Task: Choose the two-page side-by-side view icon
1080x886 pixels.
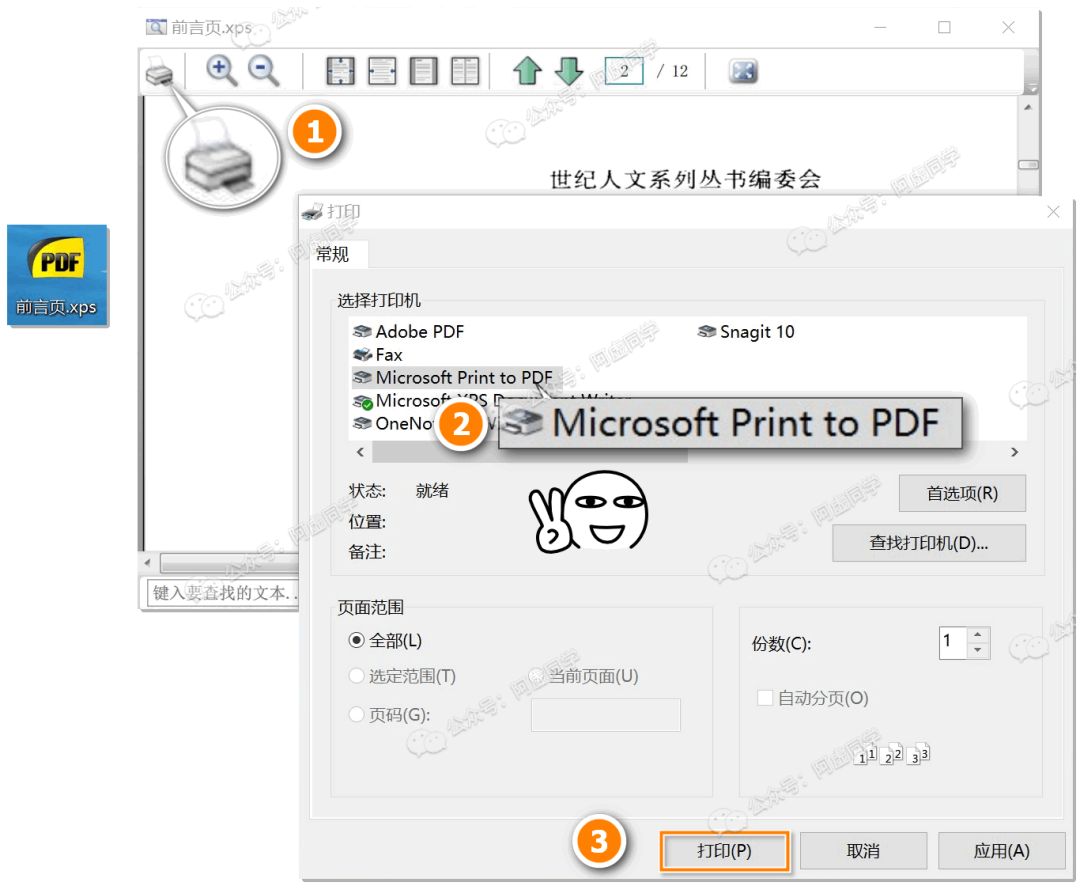Action: 466,71
